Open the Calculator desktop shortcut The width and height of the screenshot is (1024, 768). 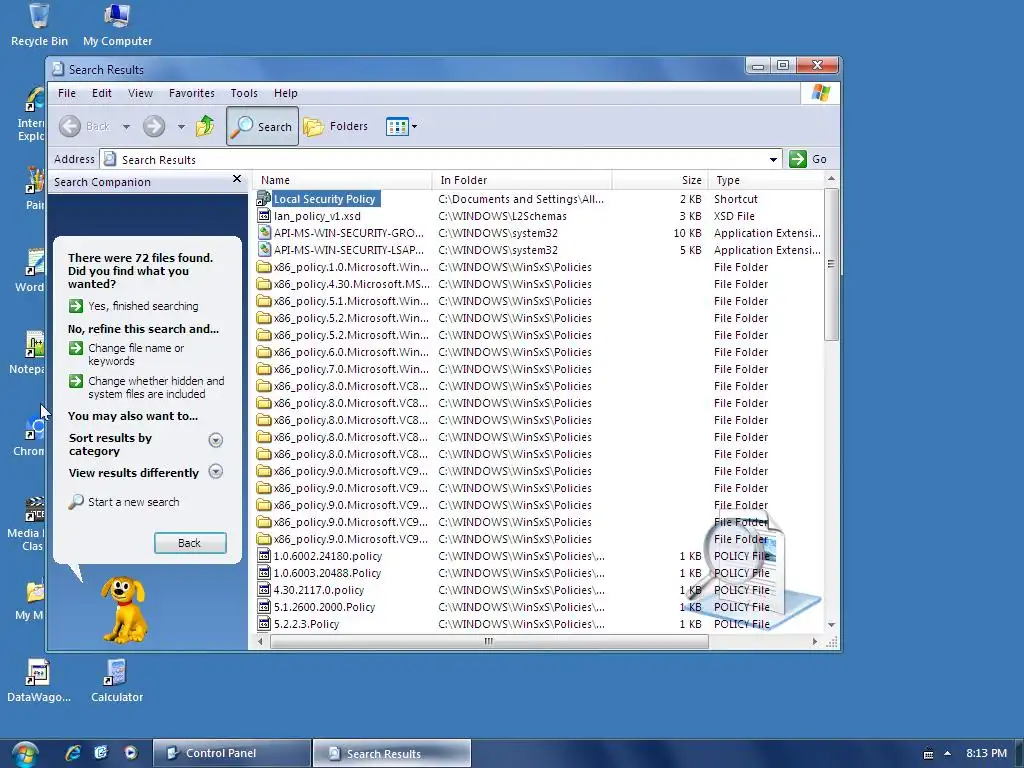[116, 680]
